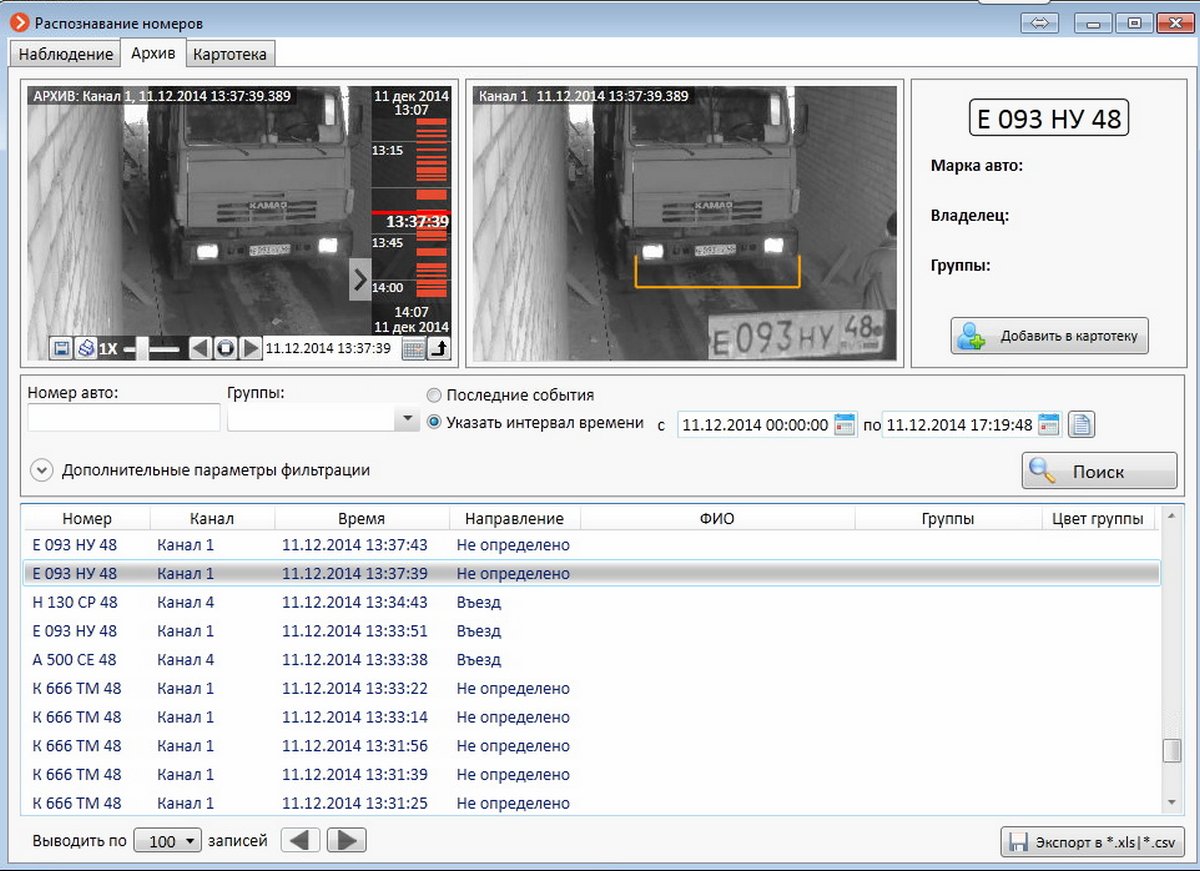Screen dimensions: 1200x871
Task: Click the print frame icon
Action: tap(85, 349)
